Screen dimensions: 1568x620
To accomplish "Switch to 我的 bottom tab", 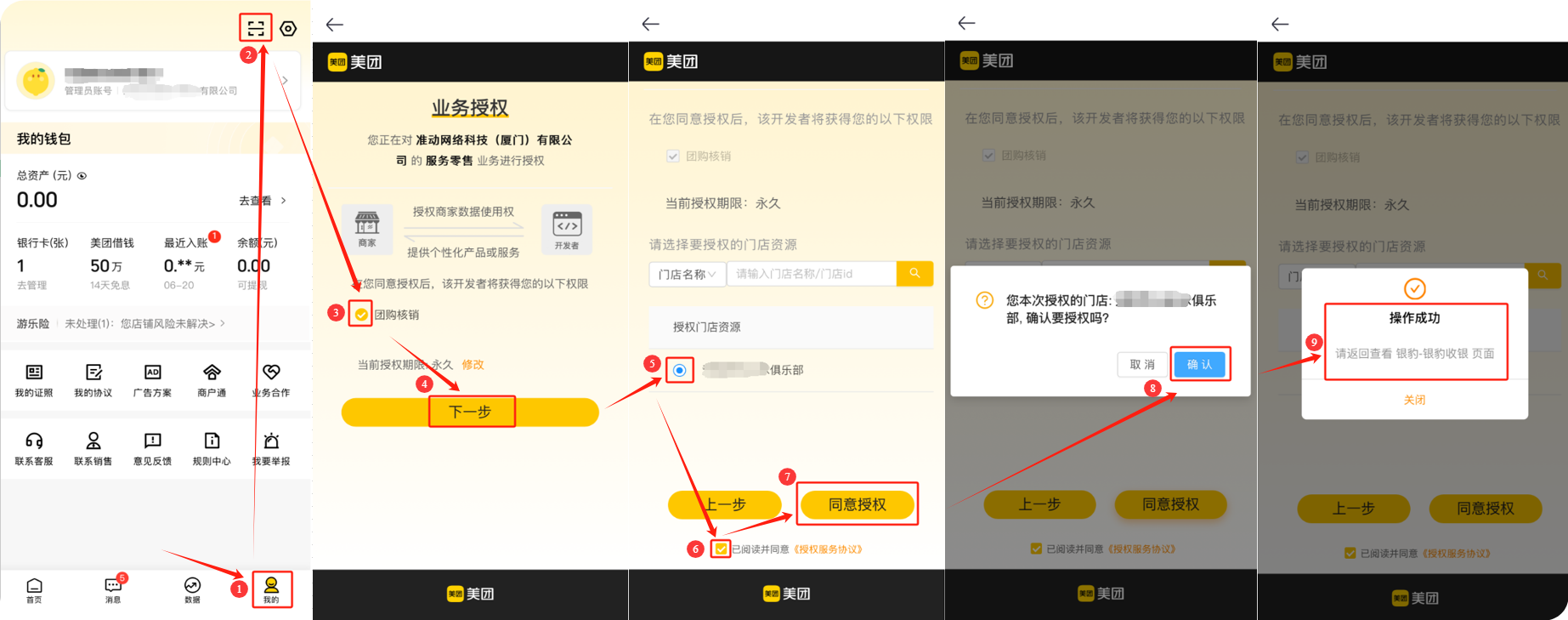I will point(271,590).
